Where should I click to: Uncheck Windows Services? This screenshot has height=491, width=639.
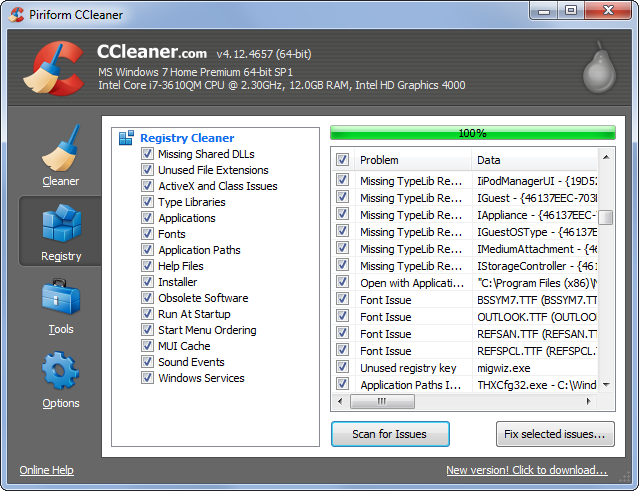147,378
